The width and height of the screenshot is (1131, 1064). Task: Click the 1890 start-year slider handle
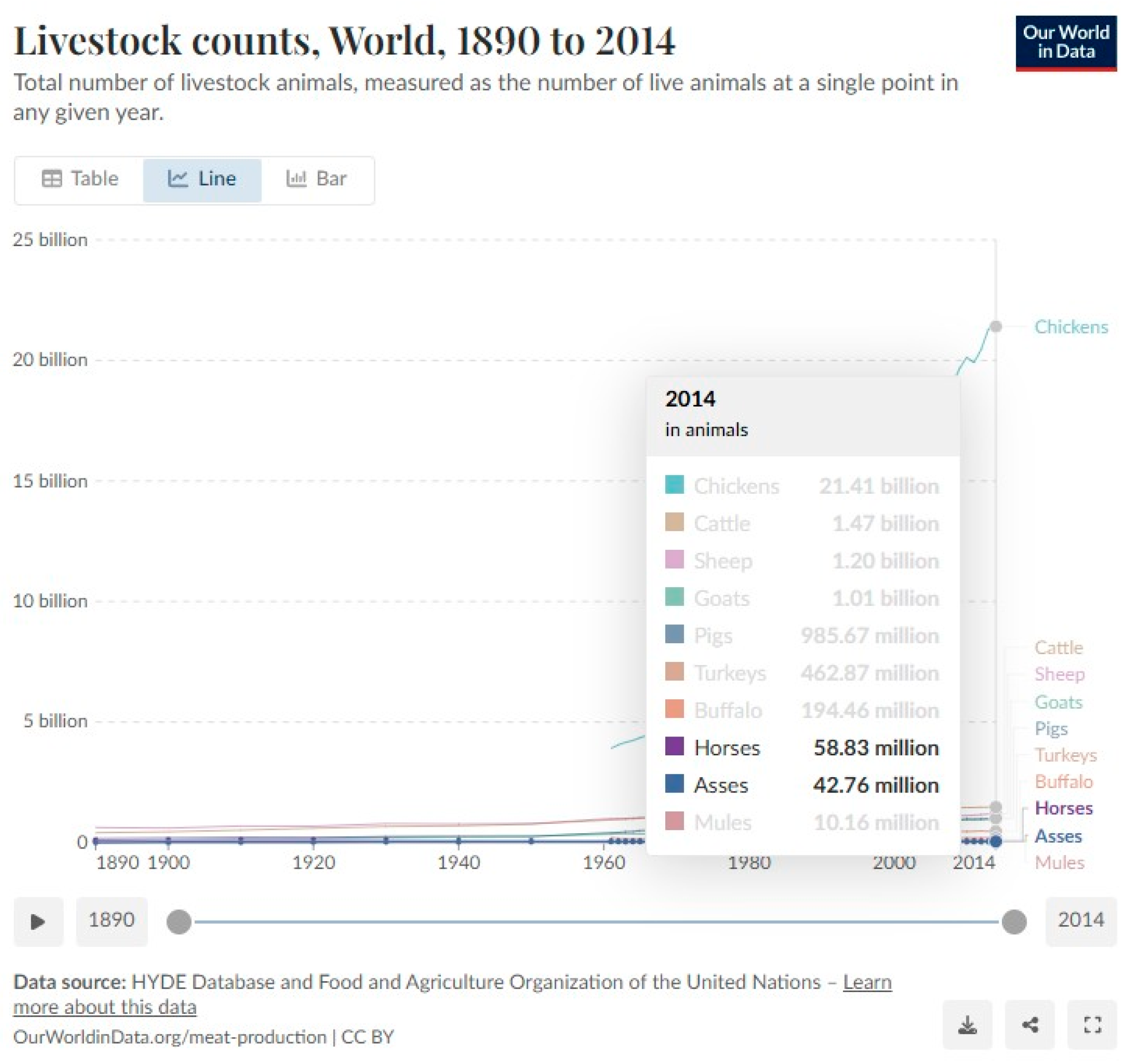pos(179,922)
